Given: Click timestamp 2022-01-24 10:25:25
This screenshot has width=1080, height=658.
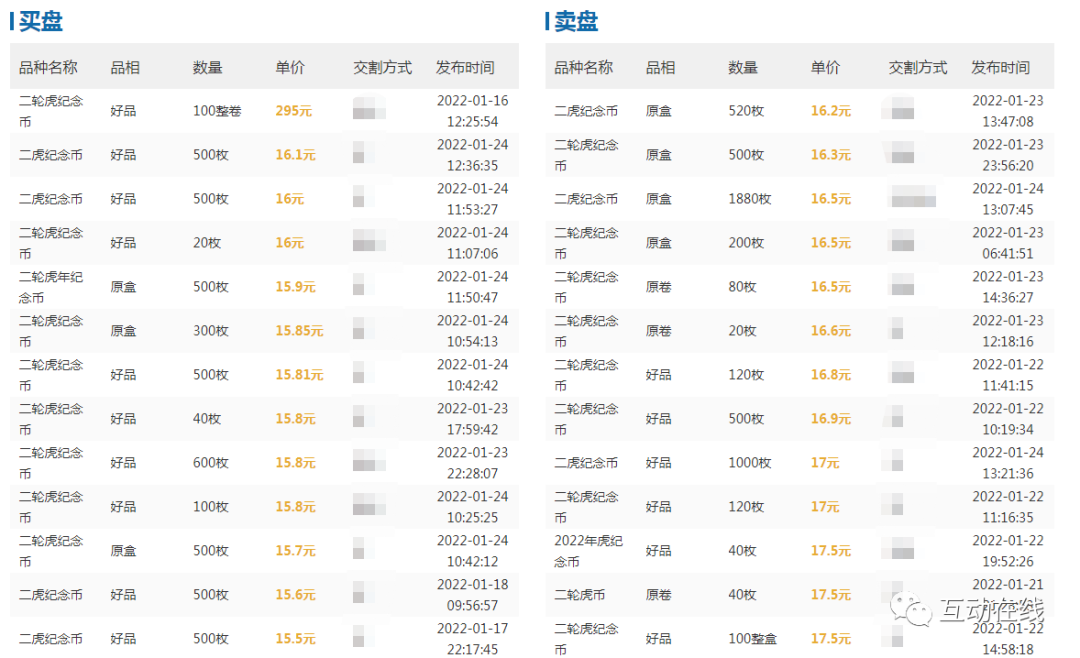Looking at the screenshot, I should (472, 507).
